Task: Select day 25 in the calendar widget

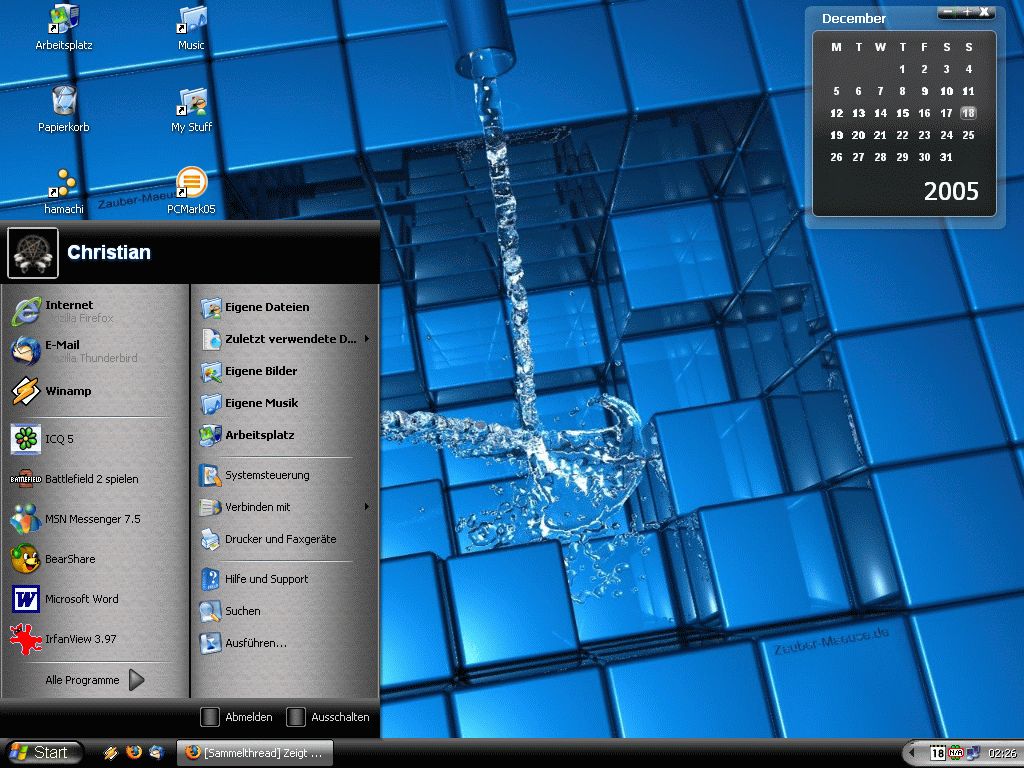Action: [x=968, y=135]
